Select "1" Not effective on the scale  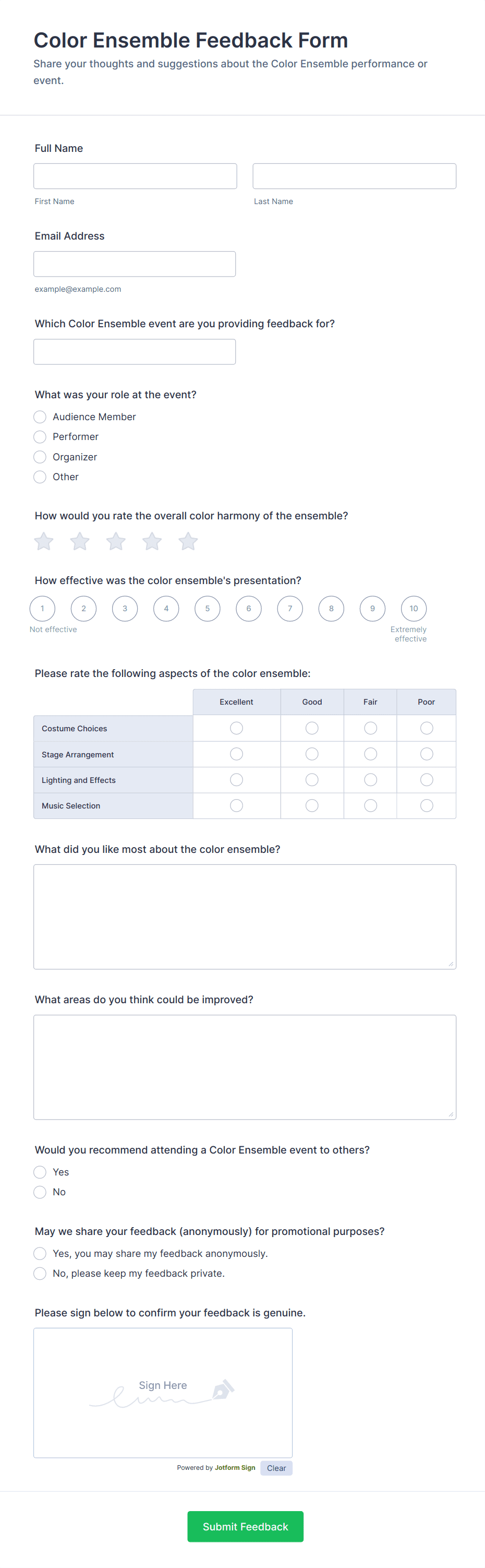click(43, 608)
